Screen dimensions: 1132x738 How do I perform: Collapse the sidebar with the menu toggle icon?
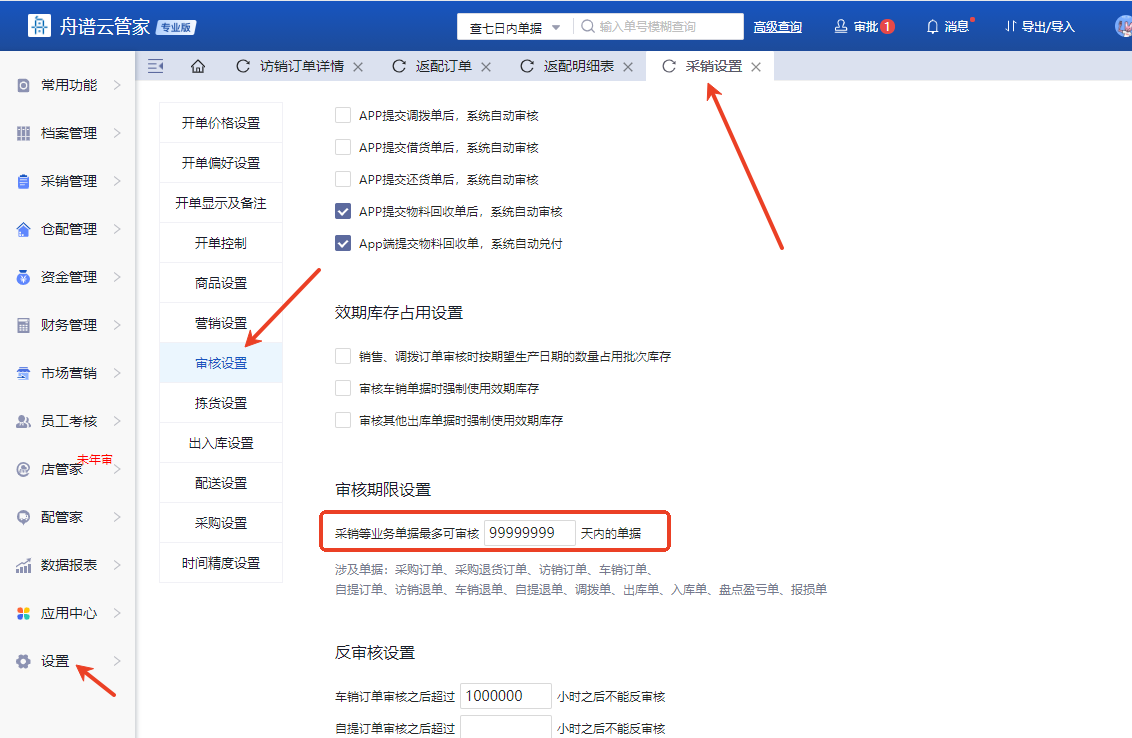coord(155,67)
